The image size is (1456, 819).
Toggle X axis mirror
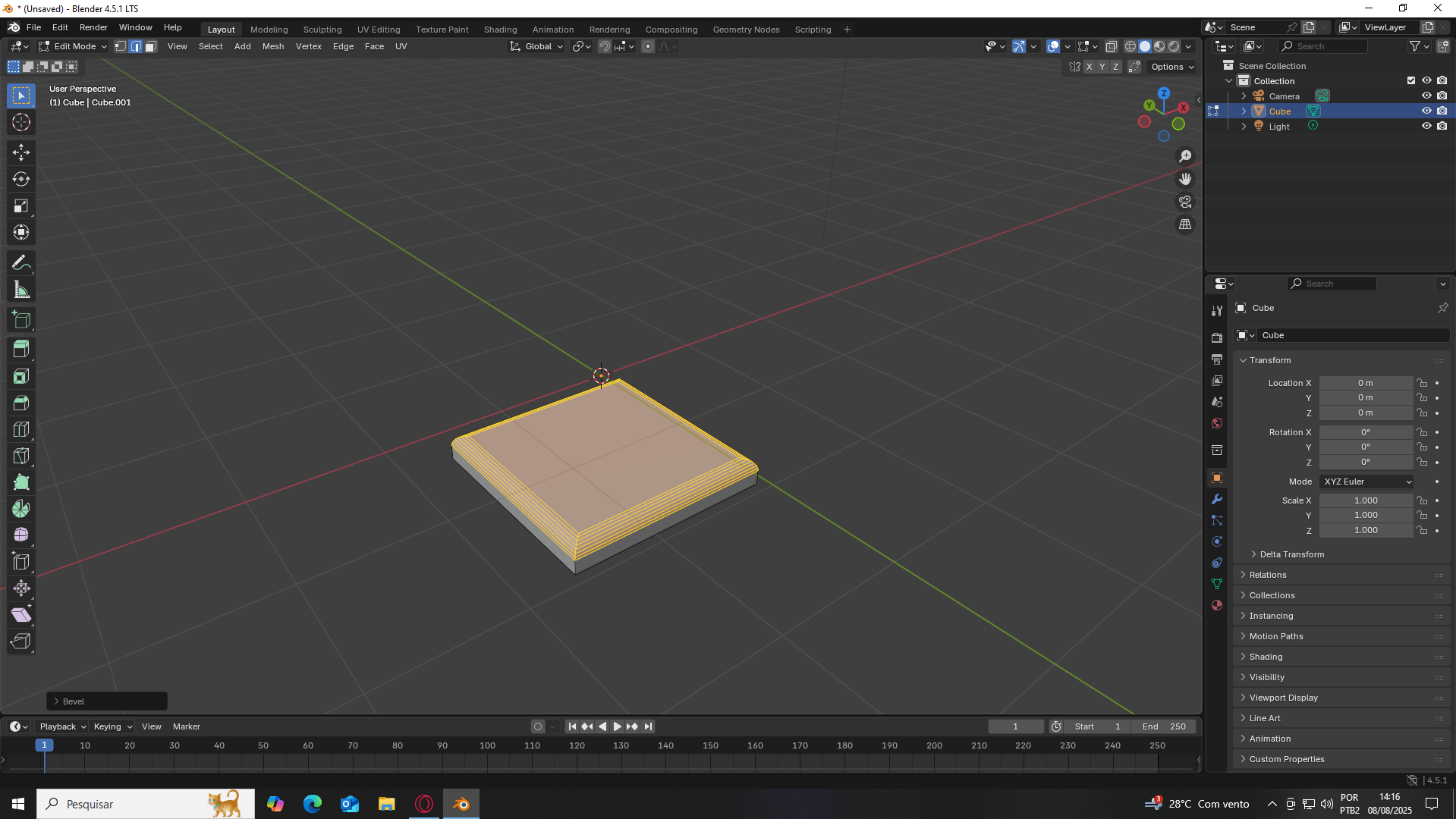click(x=1090, y=67)
